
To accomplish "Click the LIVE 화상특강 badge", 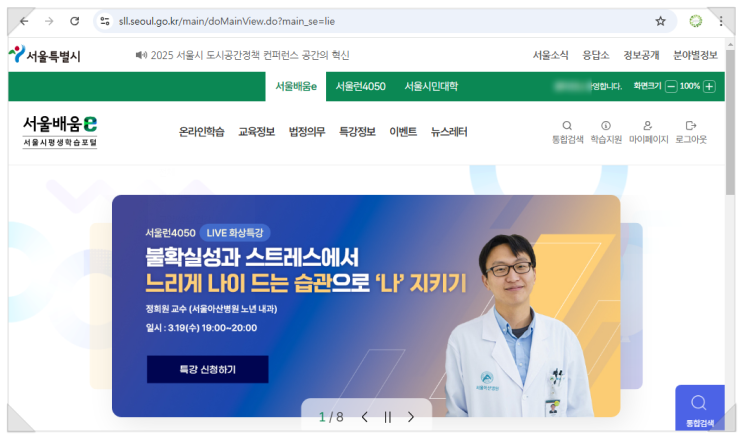I will coord(235,233).
